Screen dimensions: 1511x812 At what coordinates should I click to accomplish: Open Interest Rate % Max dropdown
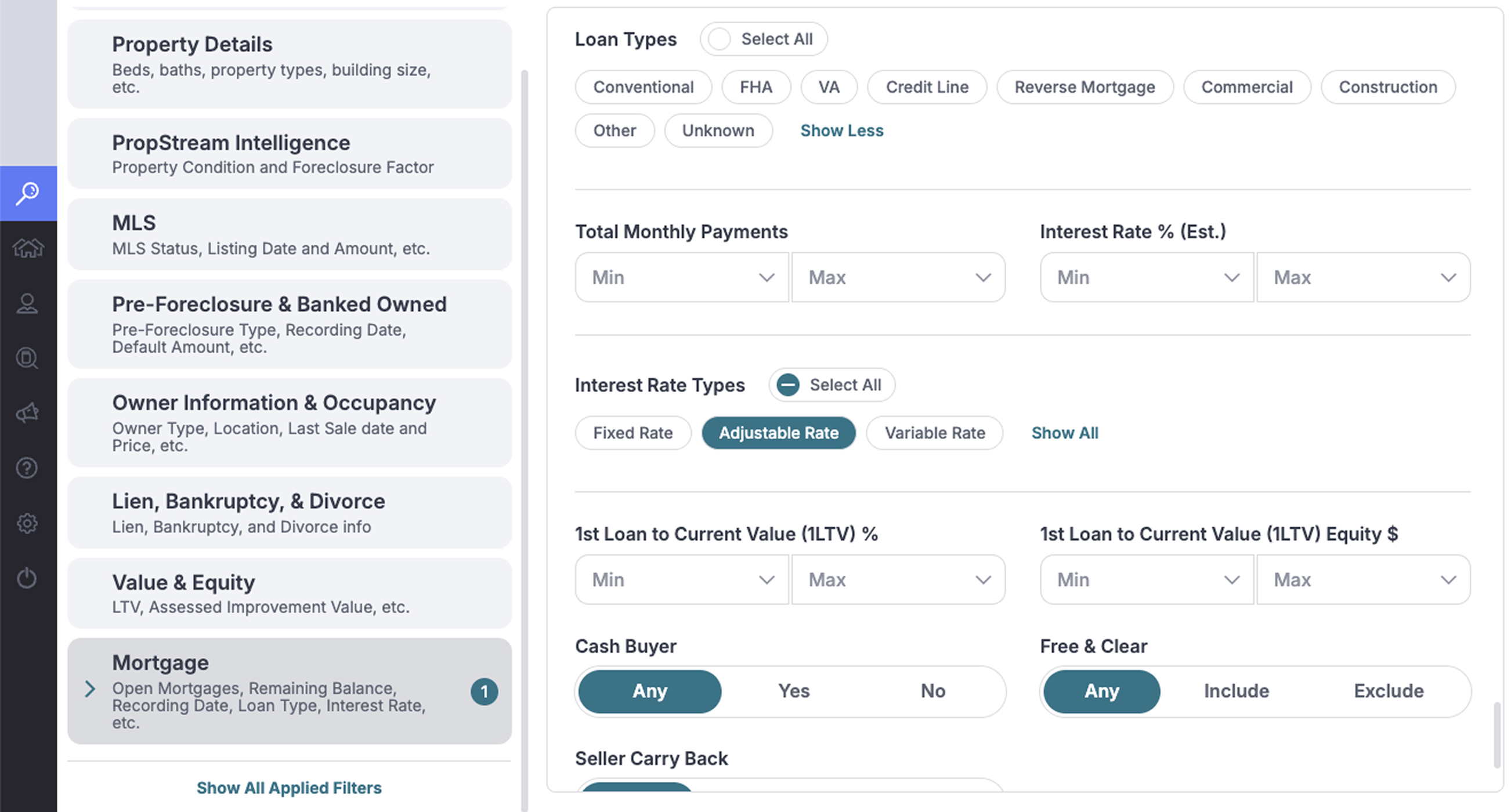pos(1362,277)
